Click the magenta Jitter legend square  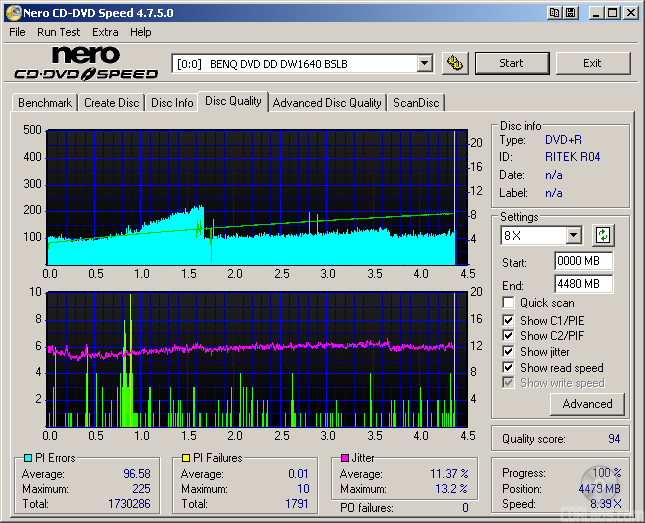(345, 458)
